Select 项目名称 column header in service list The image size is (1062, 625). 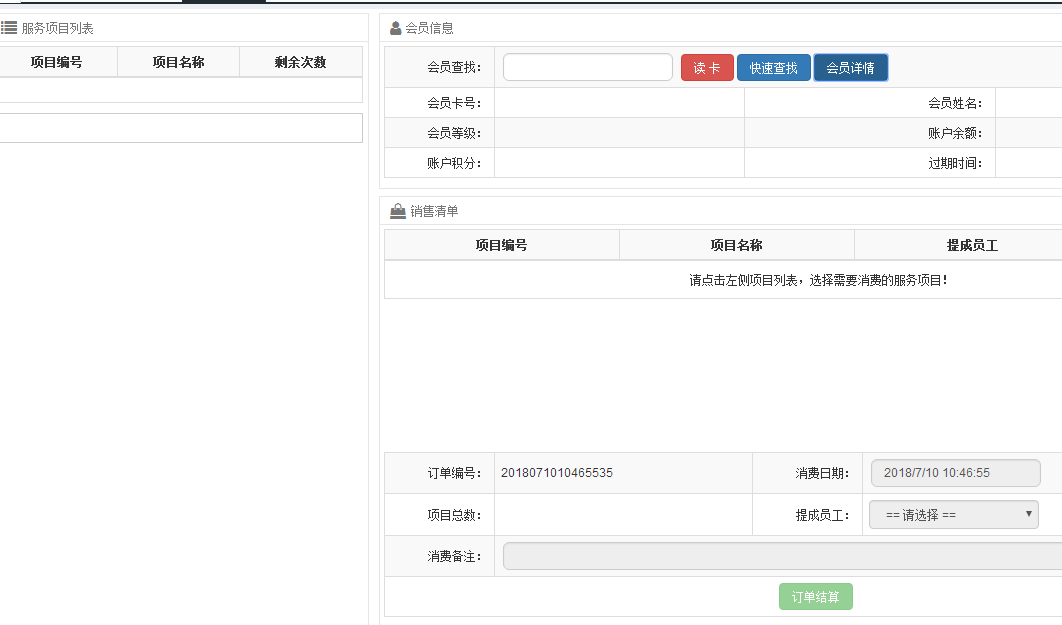coord(178,62)
